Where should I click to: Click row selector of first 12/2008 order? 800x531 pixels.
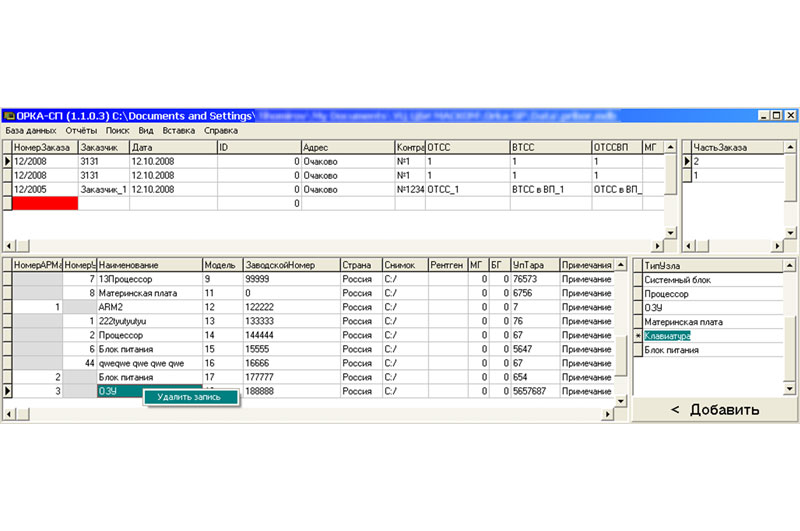point(7,161)
